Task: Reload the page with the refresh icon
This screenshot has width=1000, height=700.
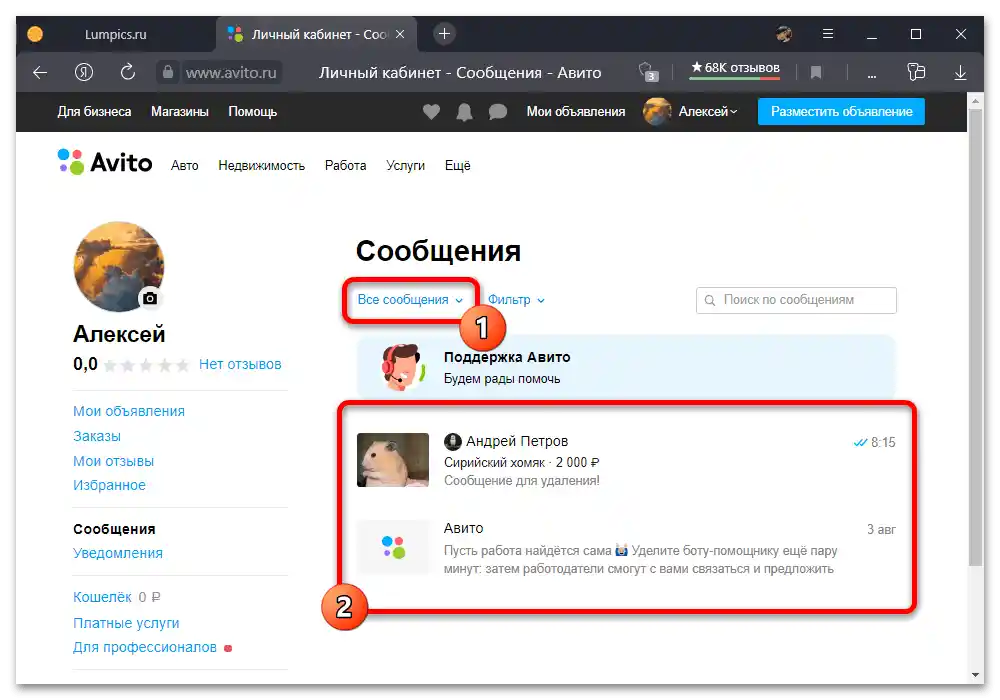Action: click(128, 72)
